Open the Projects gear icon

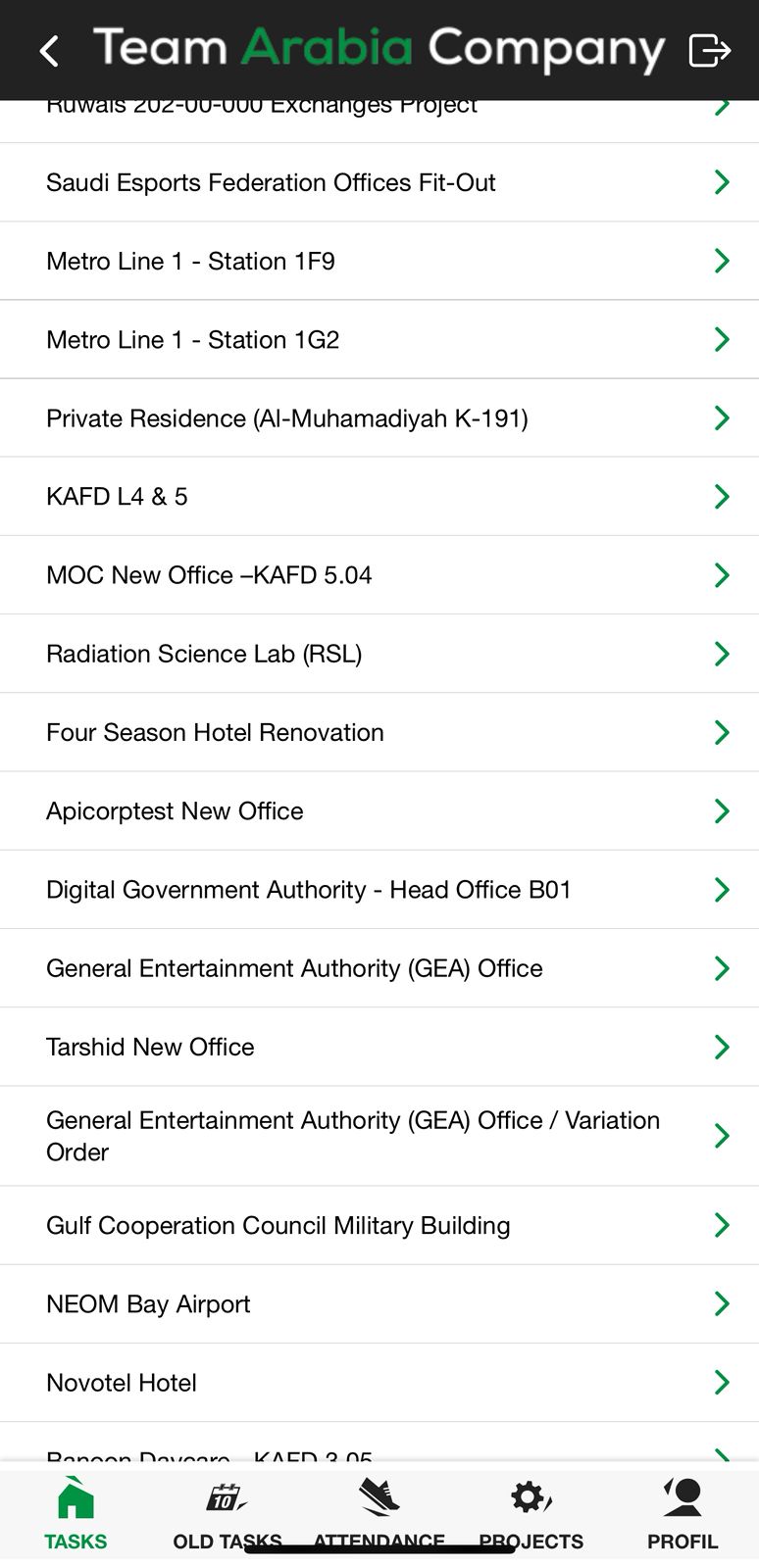coord(531,1498)
